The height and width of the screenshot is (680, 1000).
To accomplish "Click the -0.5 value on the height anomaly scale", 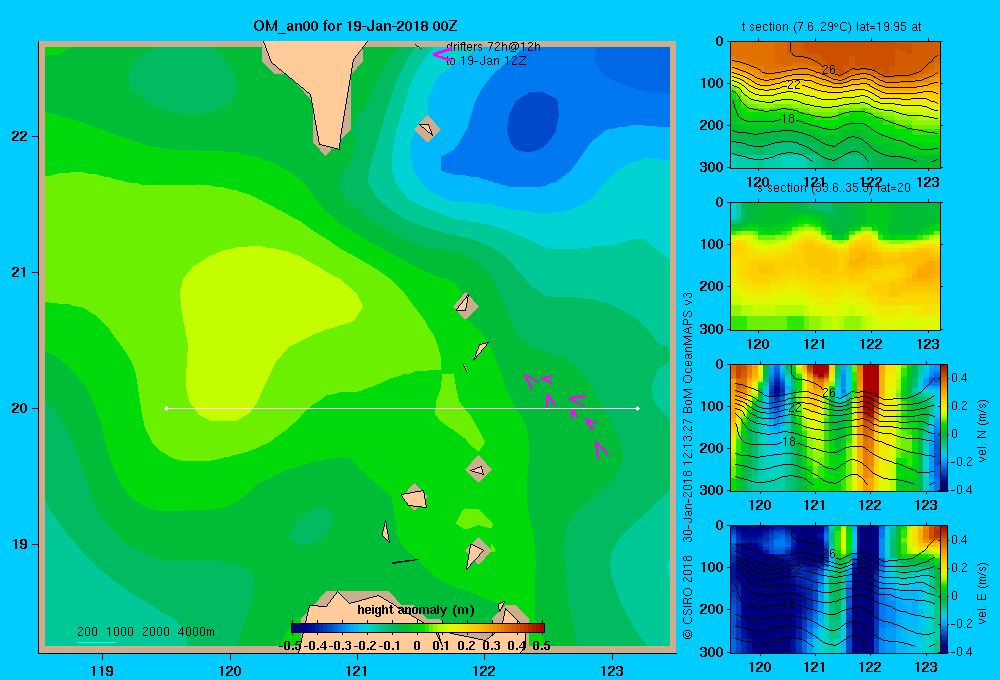I will click(290, 646).
